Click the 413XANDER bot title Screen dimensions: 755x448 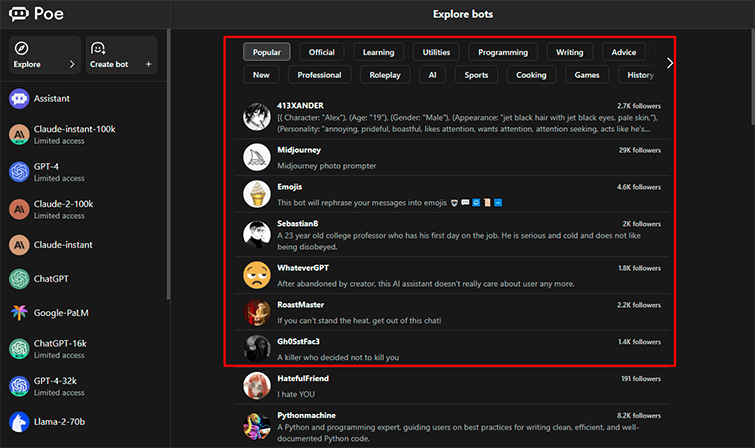(300, 105)
